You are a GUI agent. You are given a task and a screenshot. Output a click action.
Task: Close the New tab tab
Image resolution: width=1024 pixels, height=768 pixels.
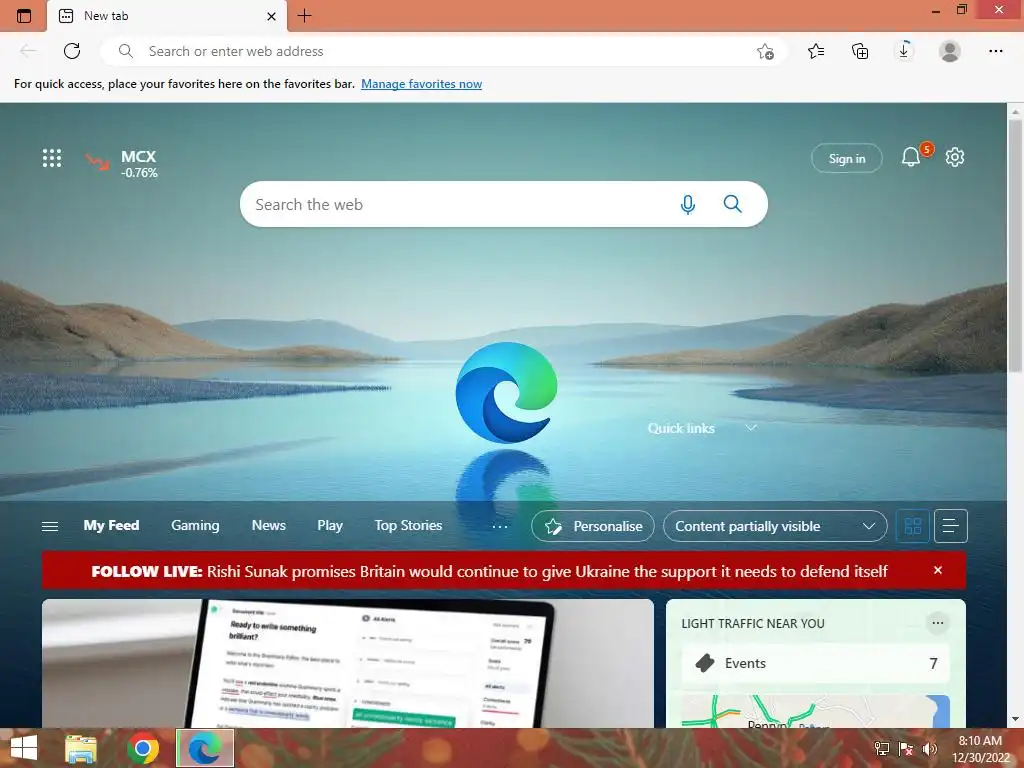click(x=272, y=16)
